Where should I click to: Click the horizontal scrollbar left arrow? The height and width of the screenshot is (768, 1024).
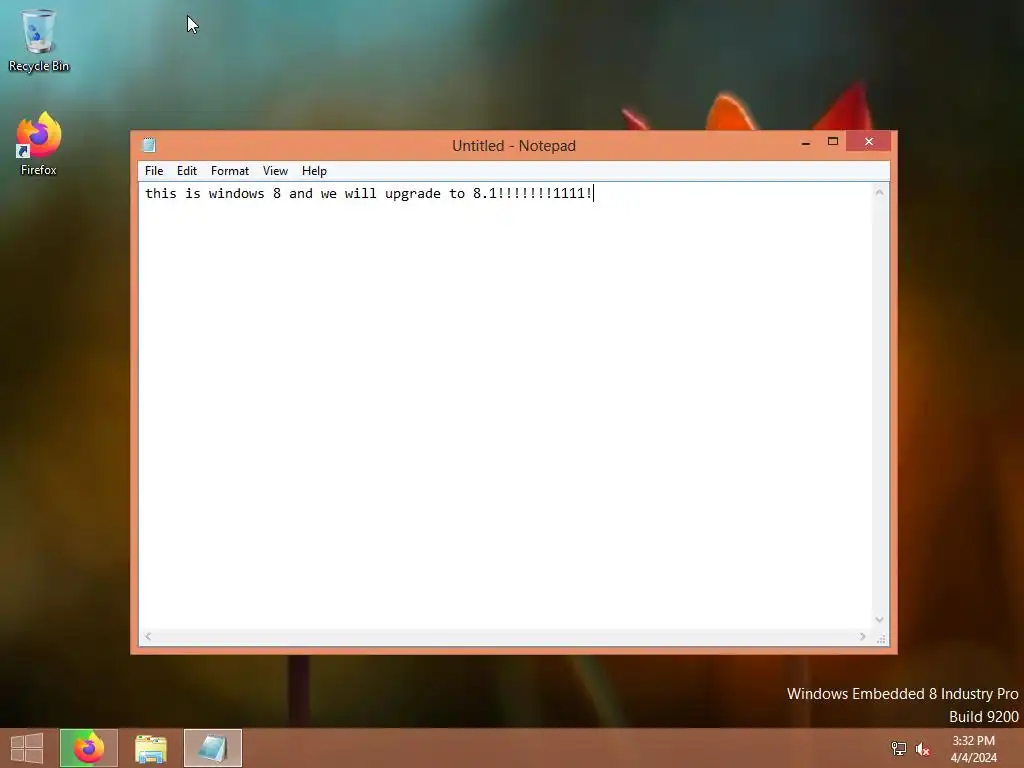(148, 637)
